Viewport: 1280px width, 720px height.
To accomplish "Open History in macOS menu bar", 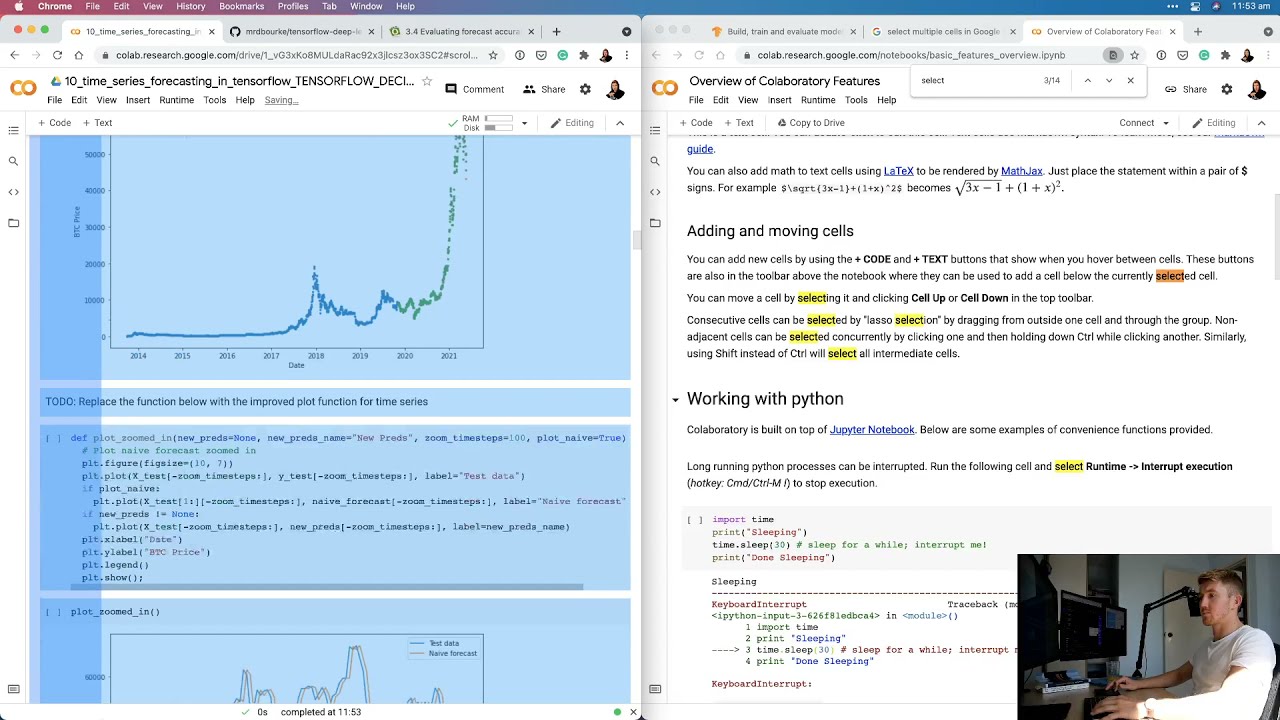I will [190, 6].
